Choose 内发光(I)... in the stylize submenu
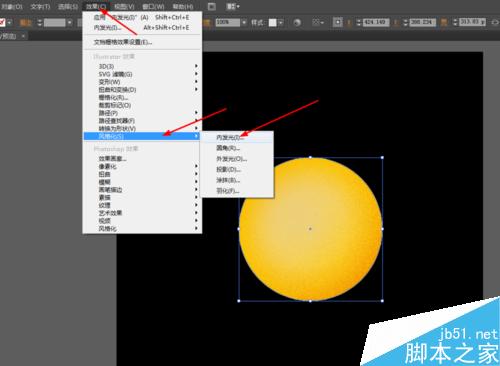Image resolution: width=500 pixels, height=366 pixels. coord(237,137)
